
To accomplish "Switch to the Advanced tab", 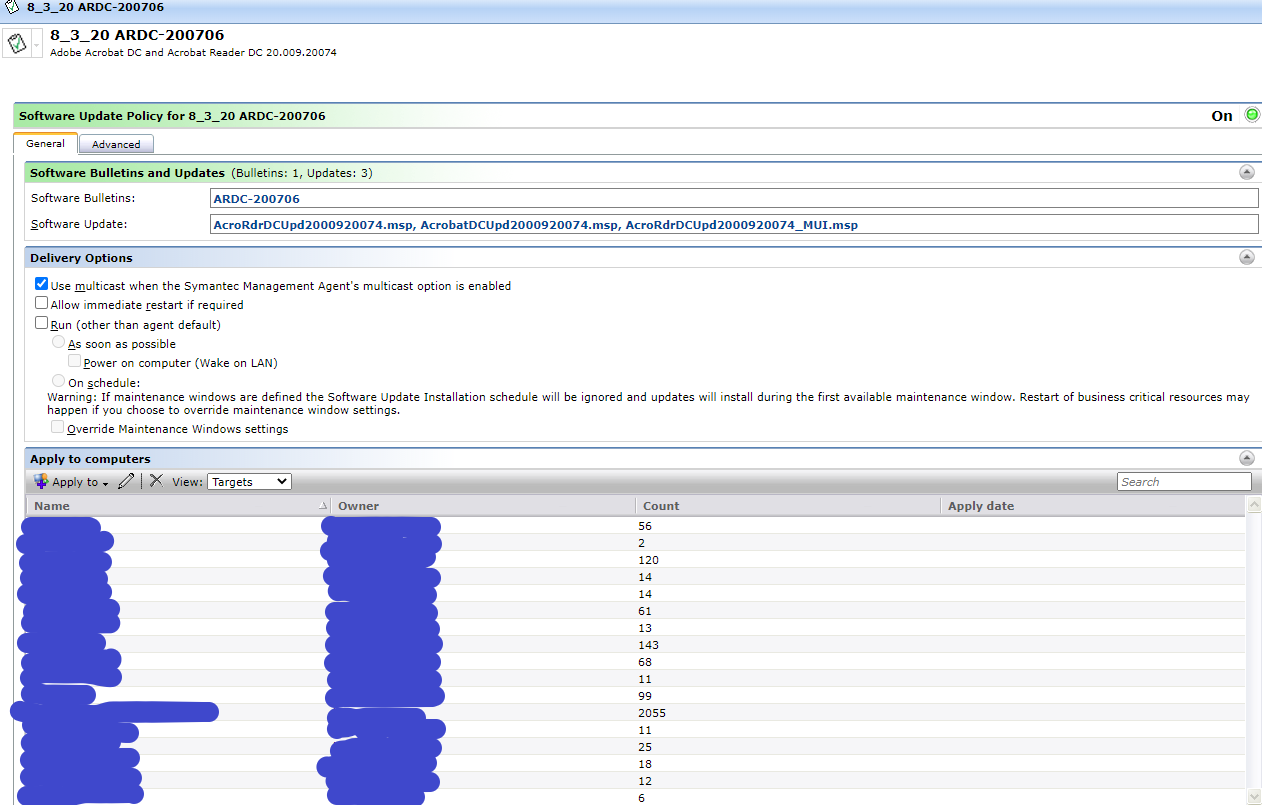I will (x=116, y=144).
